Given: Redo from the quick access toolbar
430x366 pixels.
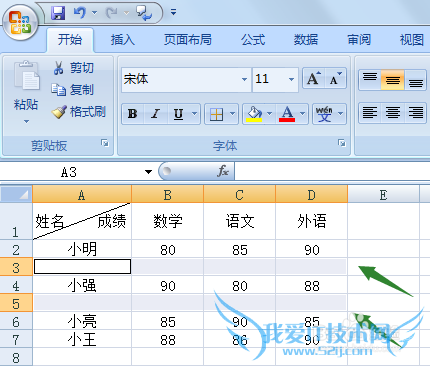Looking at the screenshot, I should click(112, 13).
